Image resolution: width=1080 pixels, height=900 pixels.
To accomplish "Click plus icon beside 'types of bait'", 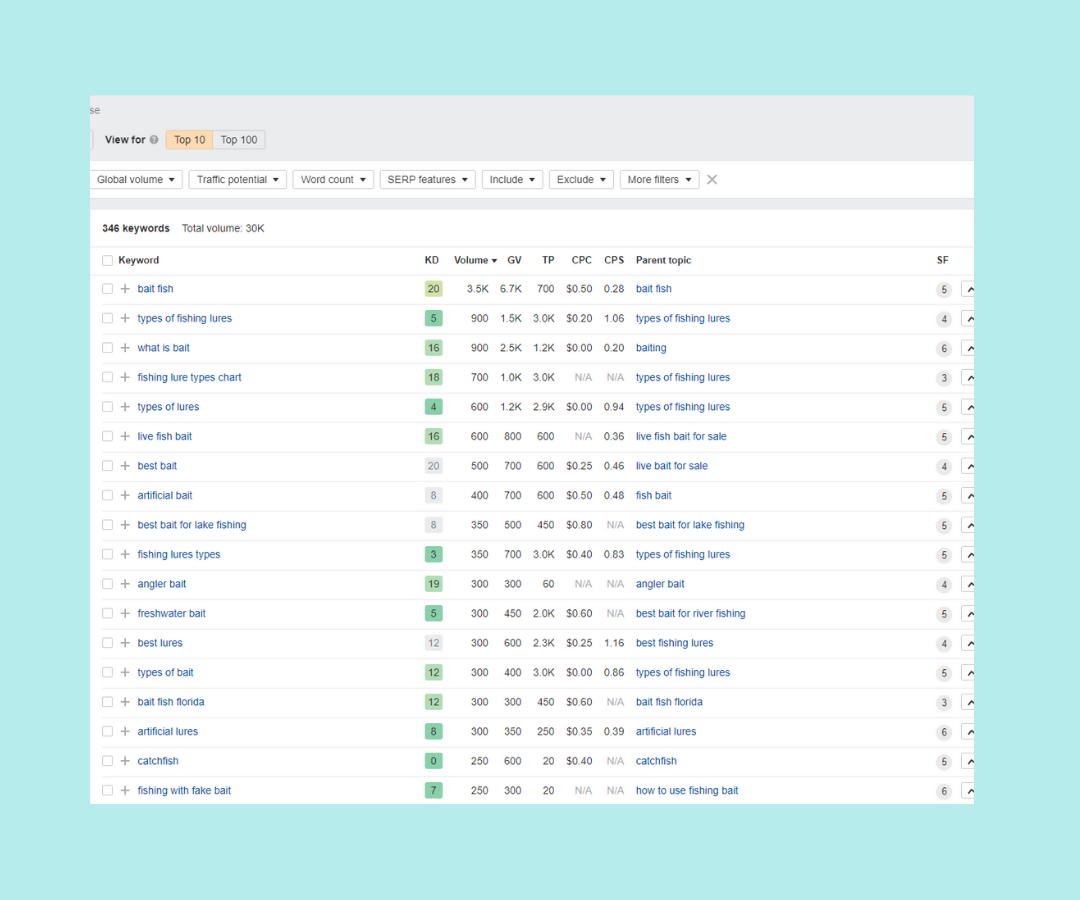I will click(125, 672).
